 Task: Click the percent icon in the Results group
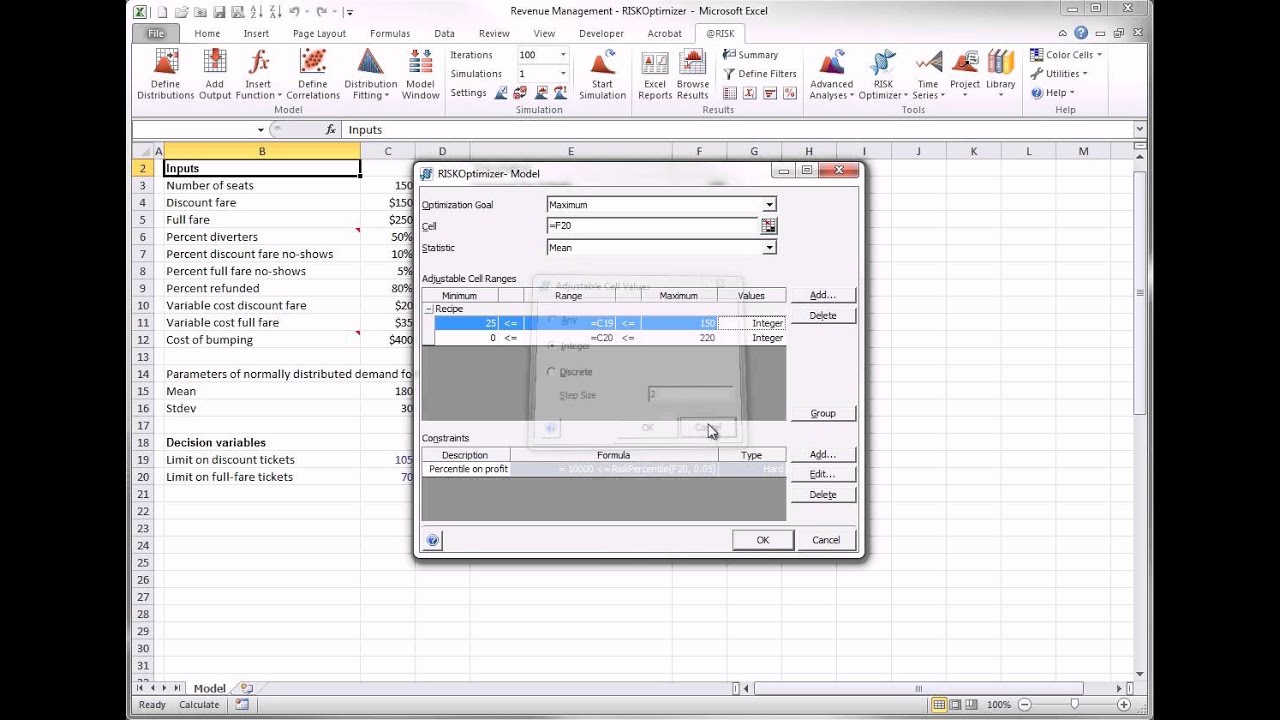[x=789, y=93]
